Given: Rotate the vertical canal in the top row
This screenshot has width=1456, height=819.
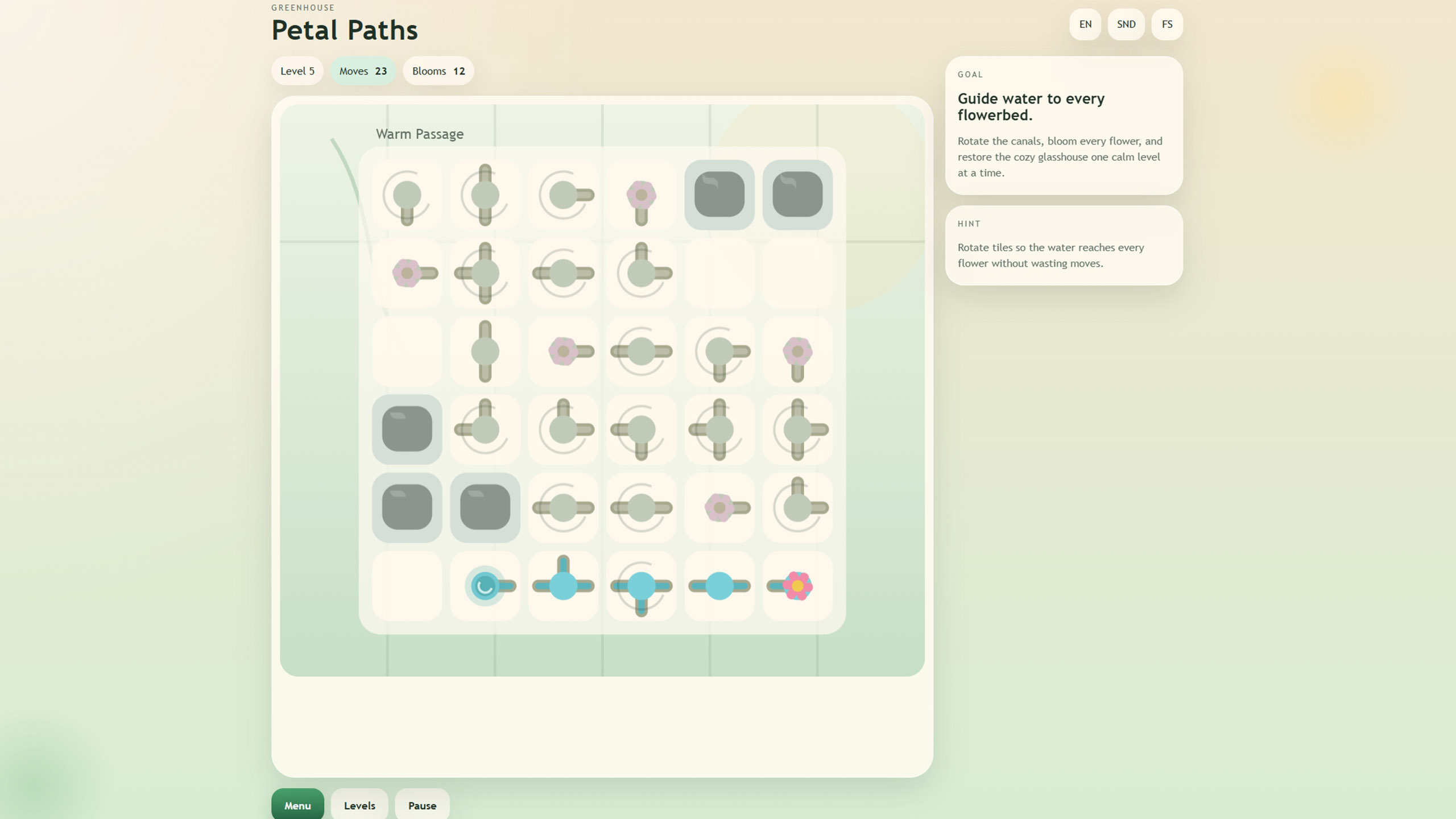Looking at the screenshot, I should (485, 195).
